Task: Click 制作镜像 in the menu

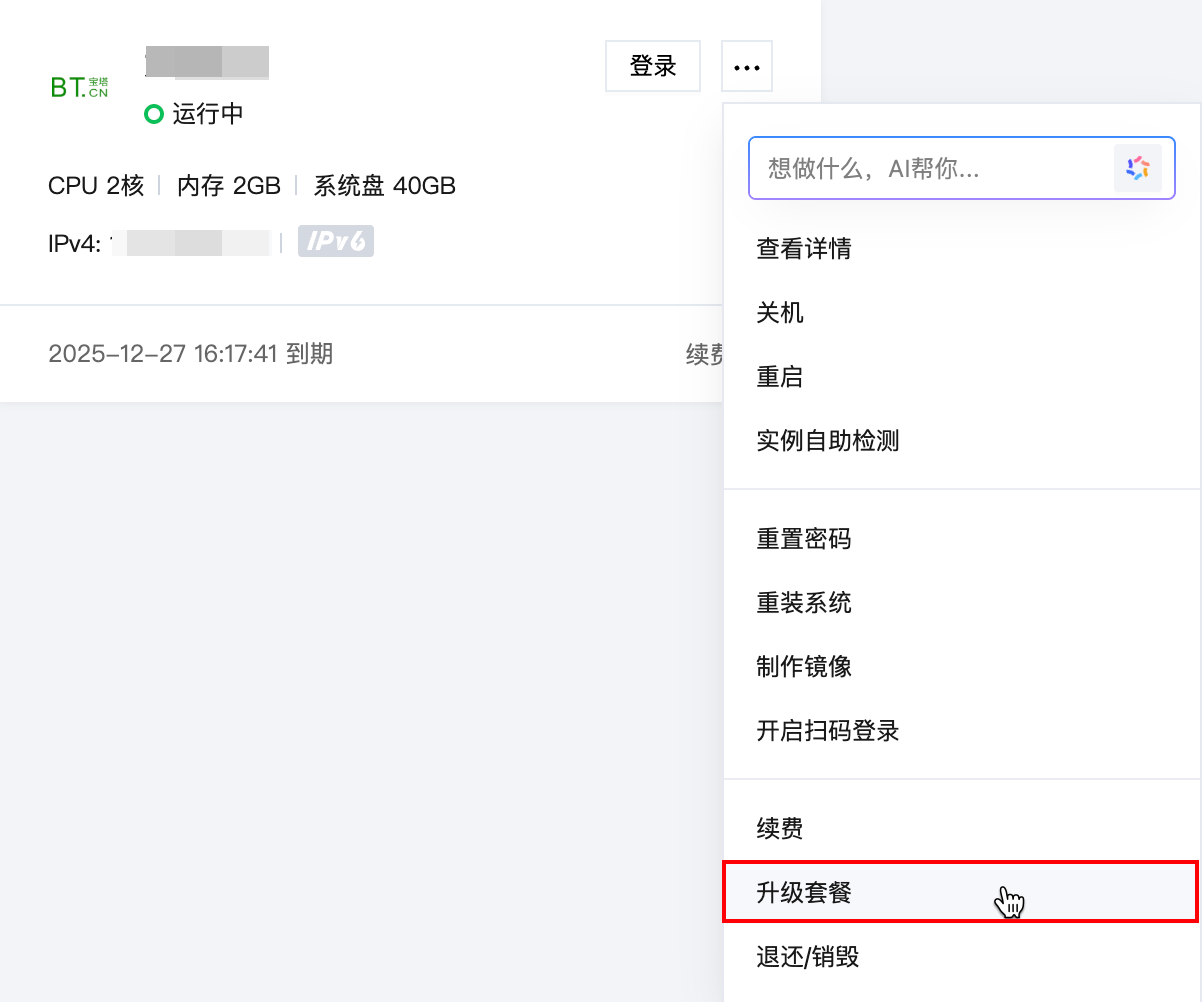Action: tap(804, 667)
